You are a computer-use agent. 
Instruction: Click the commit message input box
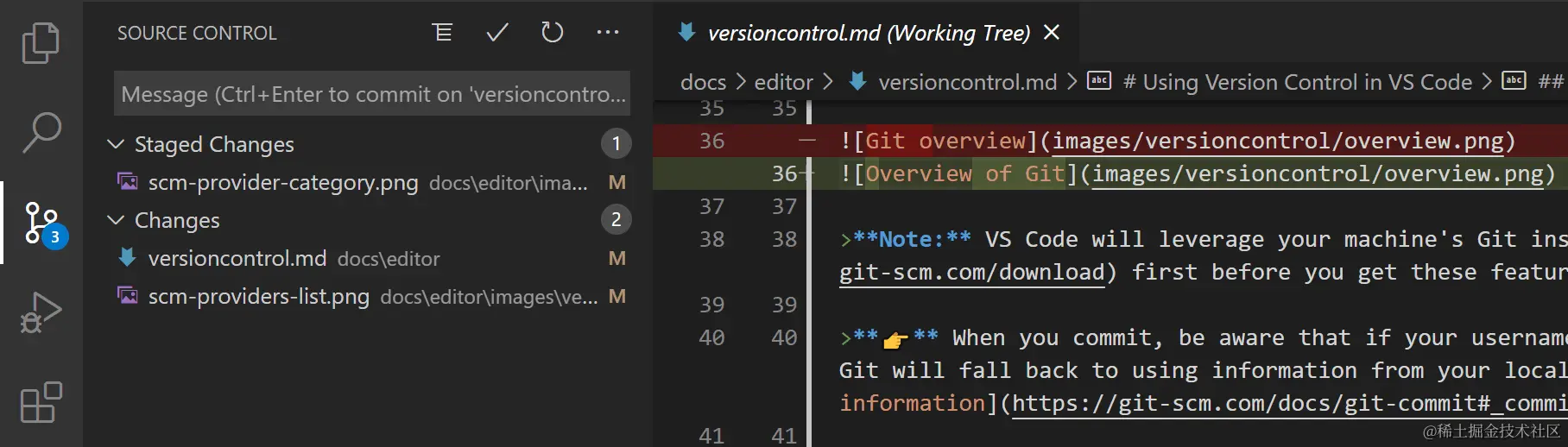(x=372, y=93)
